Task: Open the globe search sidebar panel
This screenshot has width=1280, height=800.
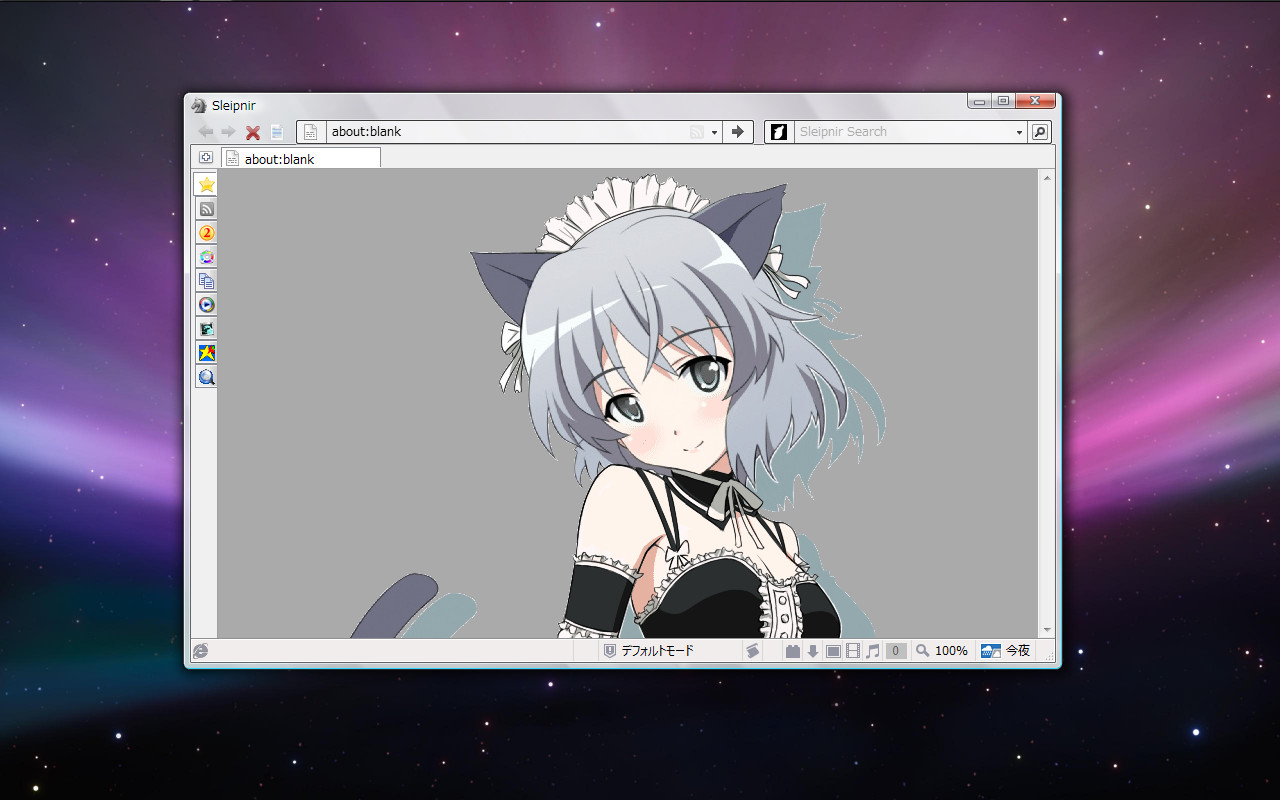Action: coord(206,377)
